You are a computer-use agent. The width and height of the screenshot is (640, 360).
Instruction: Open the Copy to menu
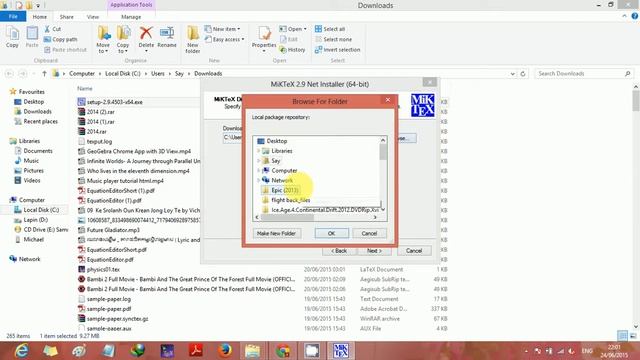[x=123, y=40]
